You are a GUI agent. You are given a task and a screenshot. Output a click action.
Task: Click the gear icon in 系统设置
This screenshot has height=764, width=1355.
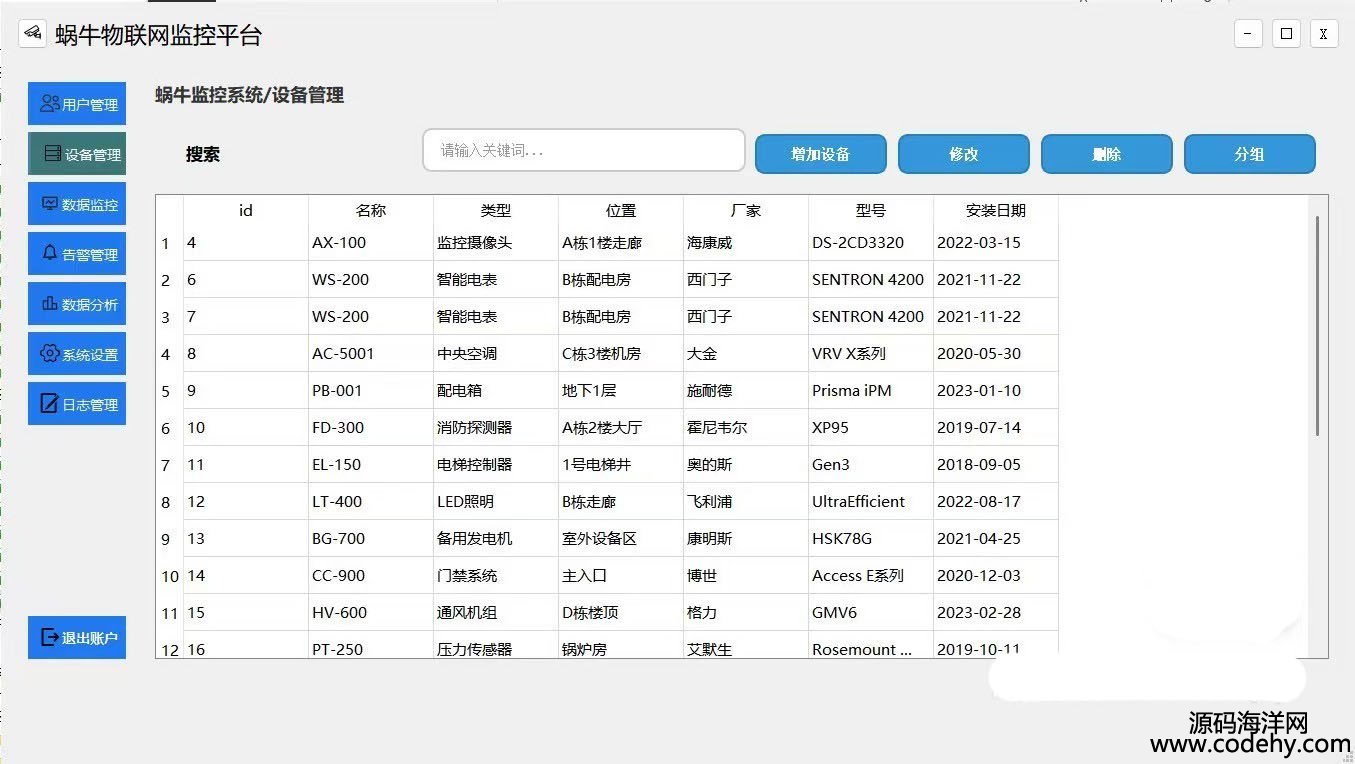point(49,354)
